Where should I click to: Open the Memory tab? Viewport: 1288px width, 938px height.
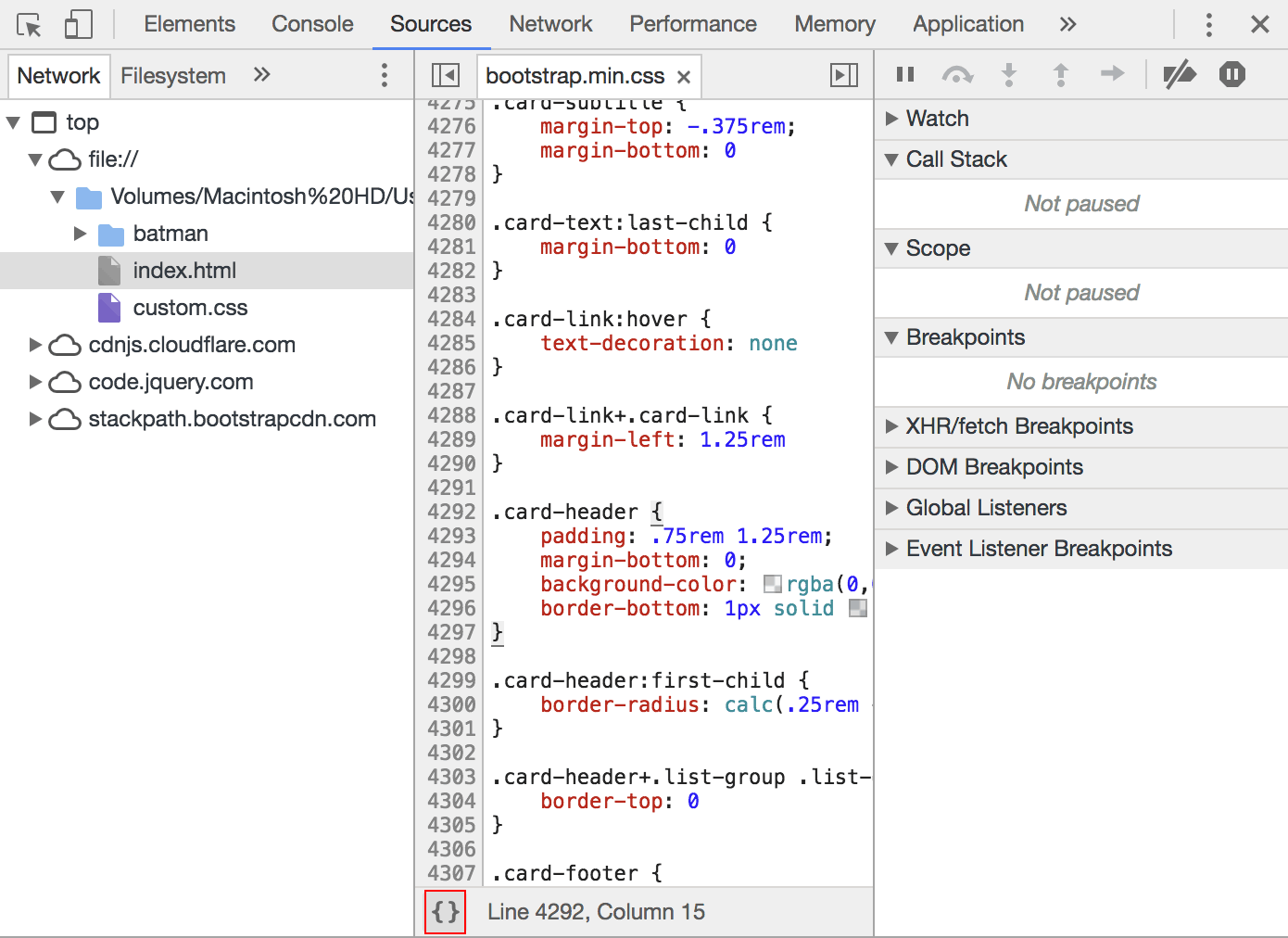tap(835, 24)
